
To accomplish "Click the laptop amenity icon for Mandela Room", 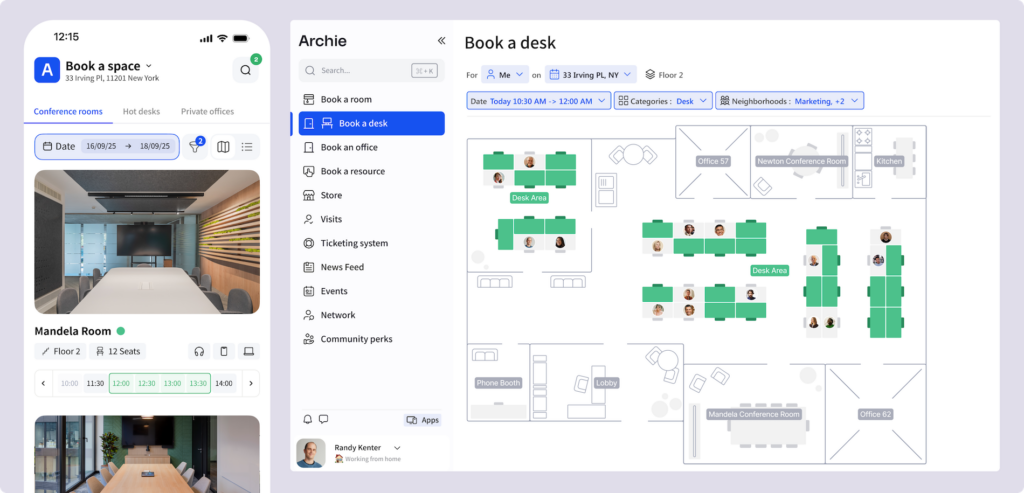I will 248,351.
